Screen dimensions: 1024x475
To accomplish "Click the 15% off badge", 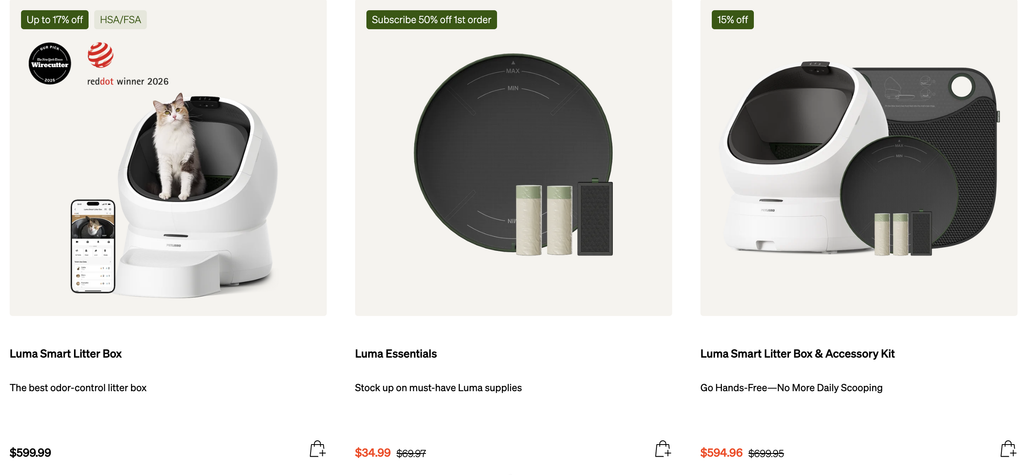I will (733, 20).
